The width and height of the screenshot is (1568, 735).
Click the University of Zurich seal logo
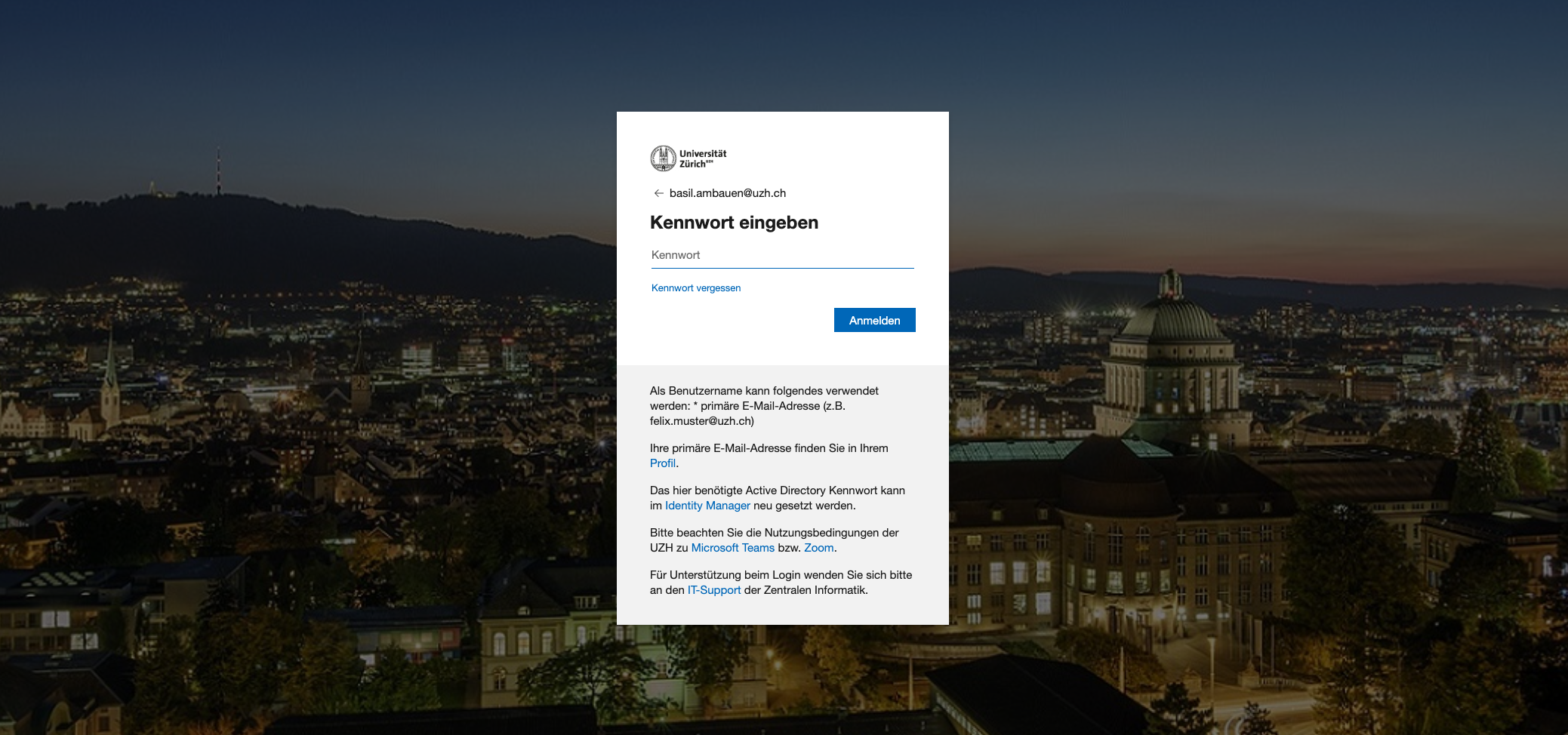click(663, 158)
